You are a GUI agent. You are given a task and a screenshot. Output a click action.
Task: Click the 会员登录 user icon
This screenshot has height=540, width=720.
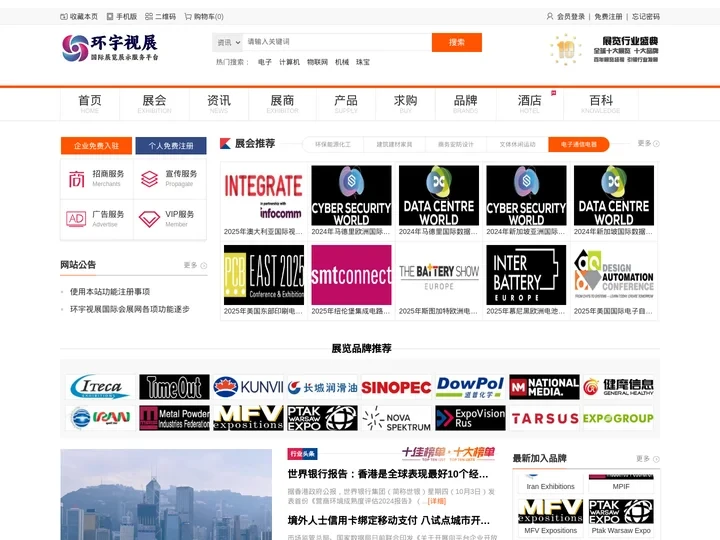[550, 17]
